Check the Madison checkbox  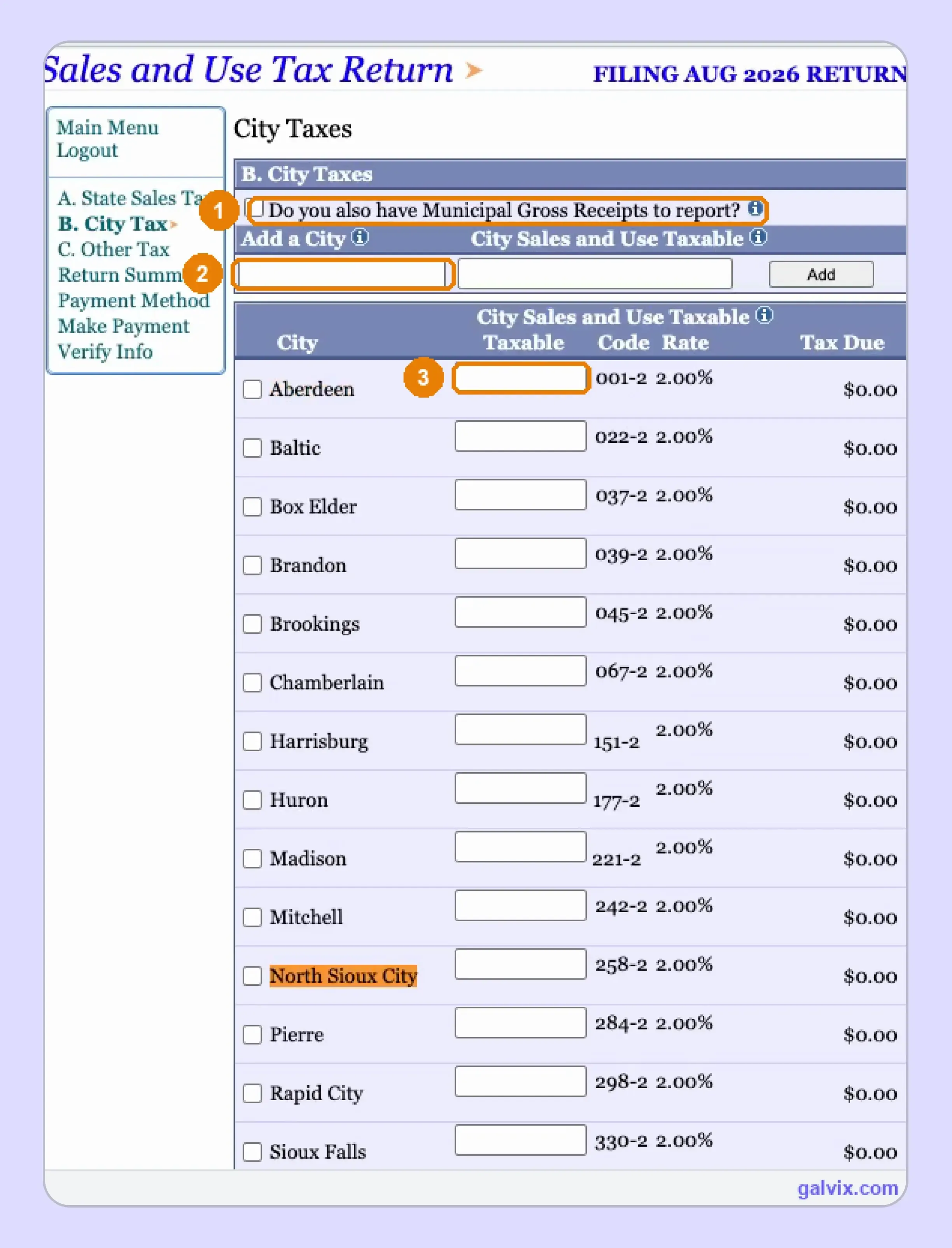[x=252, y=859]
